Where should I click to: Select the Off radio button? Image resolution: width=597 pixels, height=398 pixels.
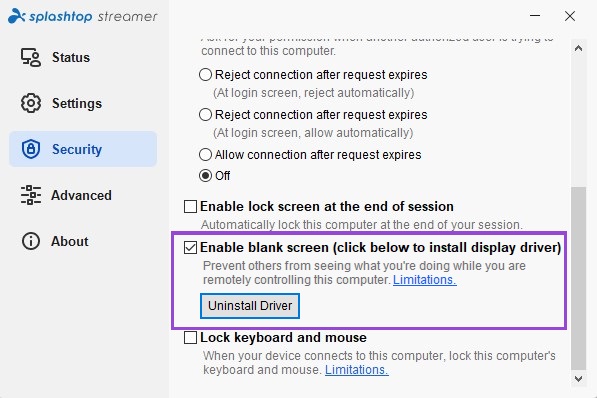pyautogui.click(x=205, y=176)
